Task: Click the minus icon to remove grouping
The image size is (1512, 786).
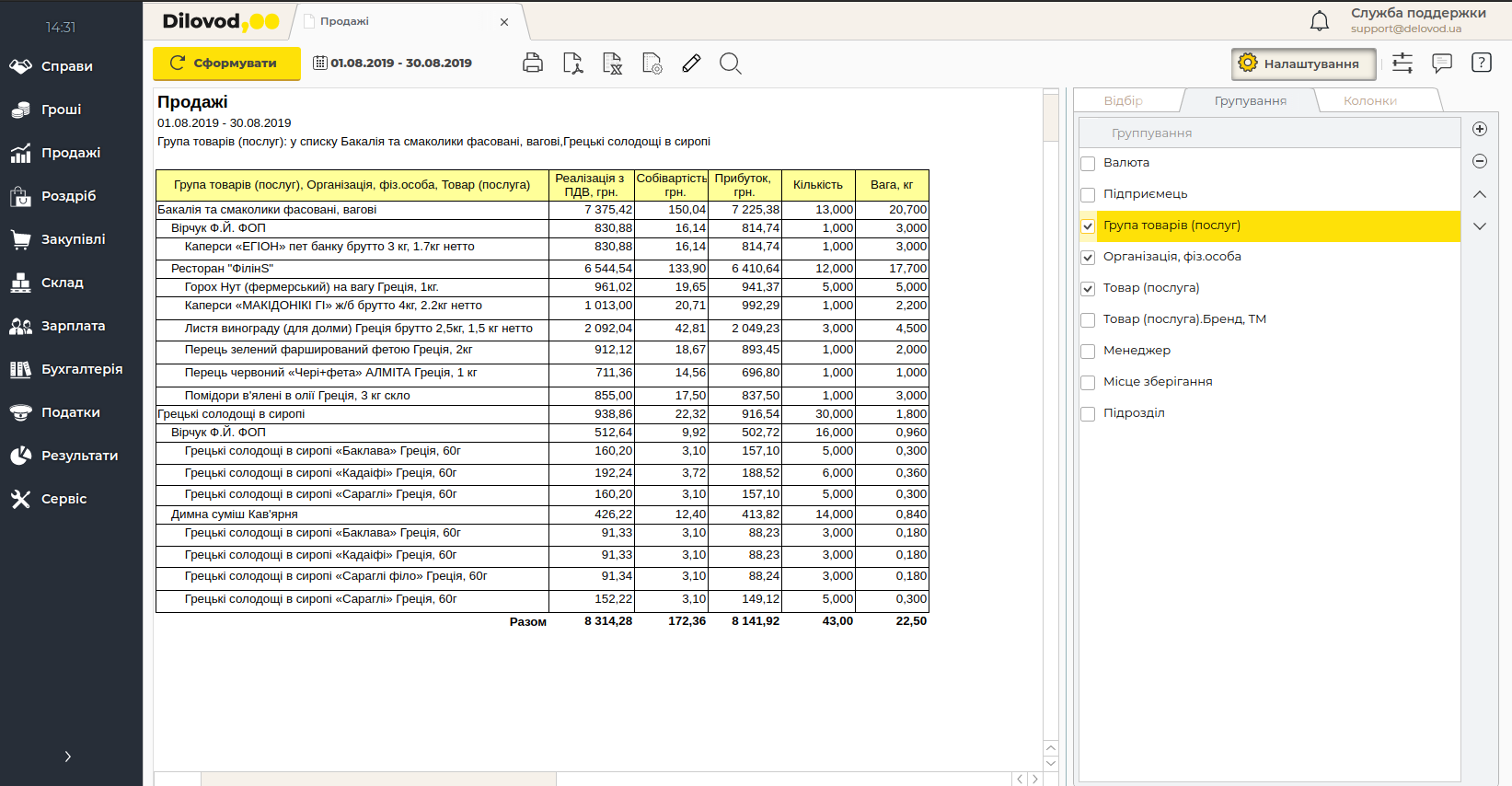Action: click(x=1480, y=161)
